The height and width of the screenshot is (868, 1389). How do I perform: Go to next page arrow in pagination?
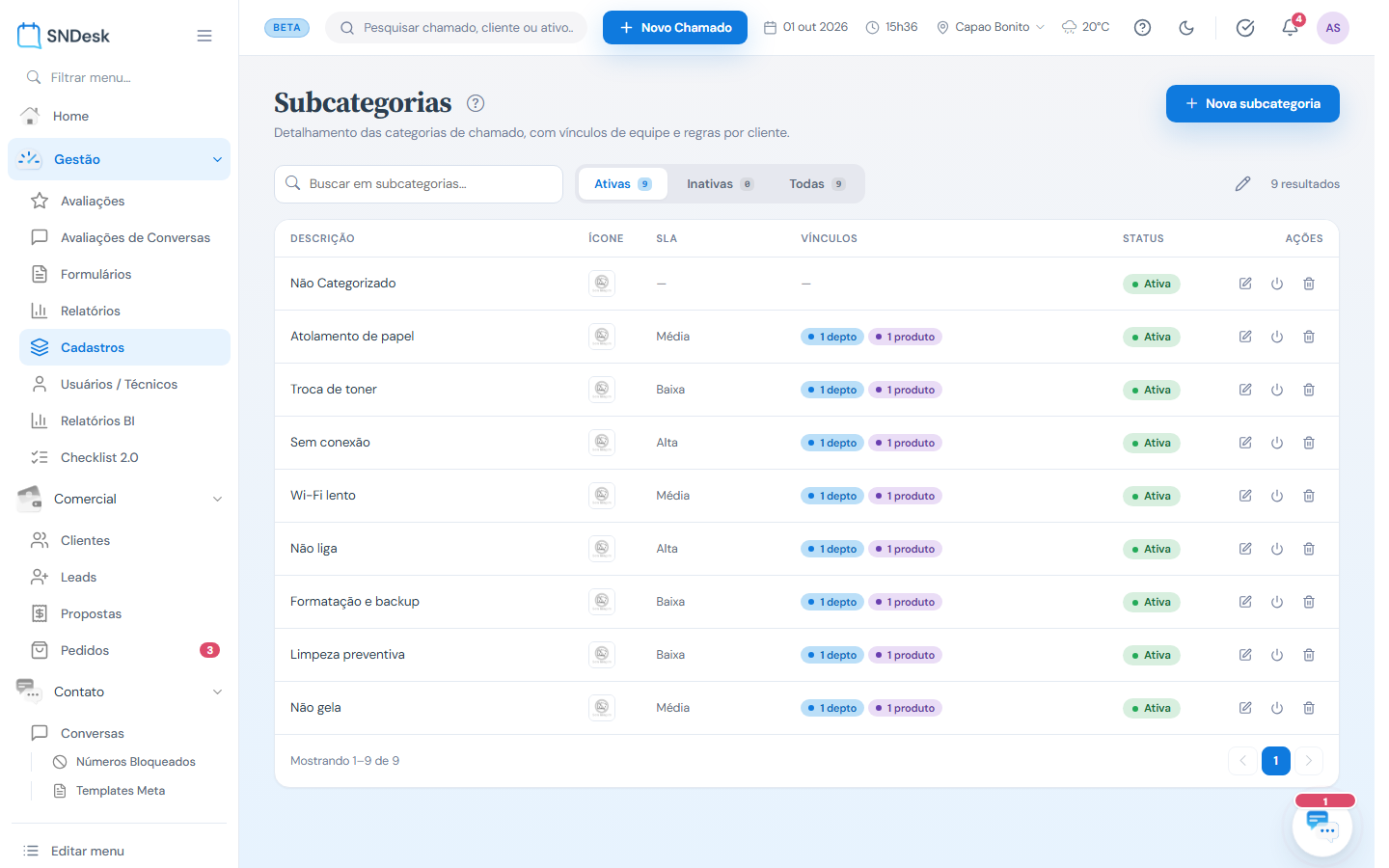1309,761
